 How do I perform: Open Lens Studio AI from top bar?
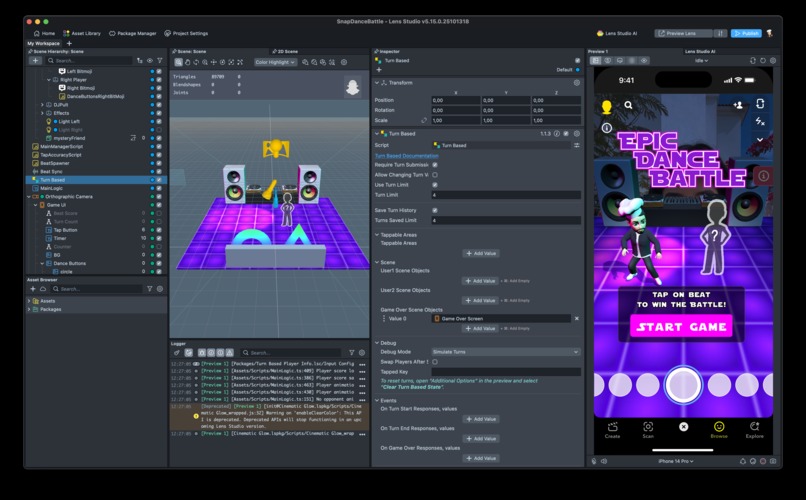[617, 33]
